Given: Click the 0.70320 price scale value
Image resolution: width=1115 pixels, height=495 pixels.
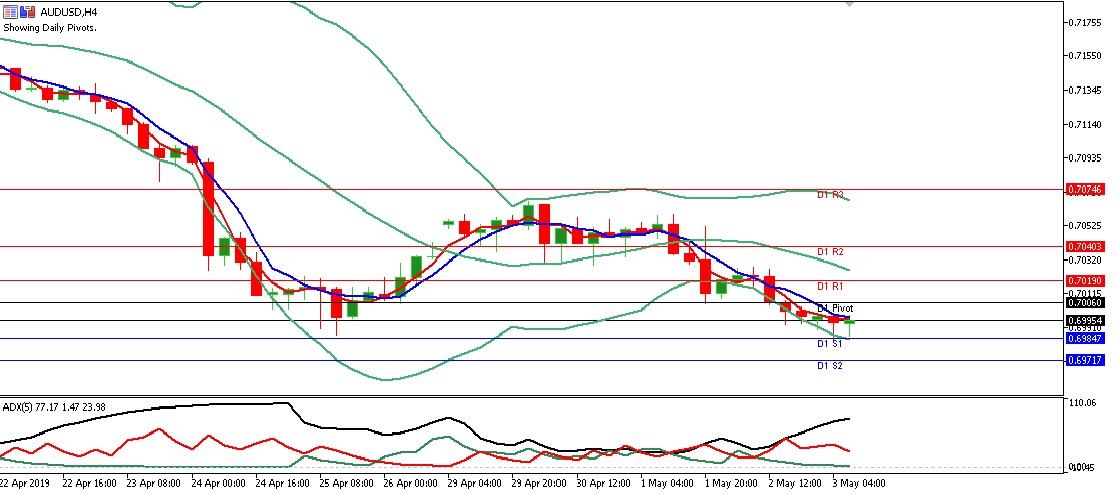Looking at the screenshot, I should [1086, 260].
